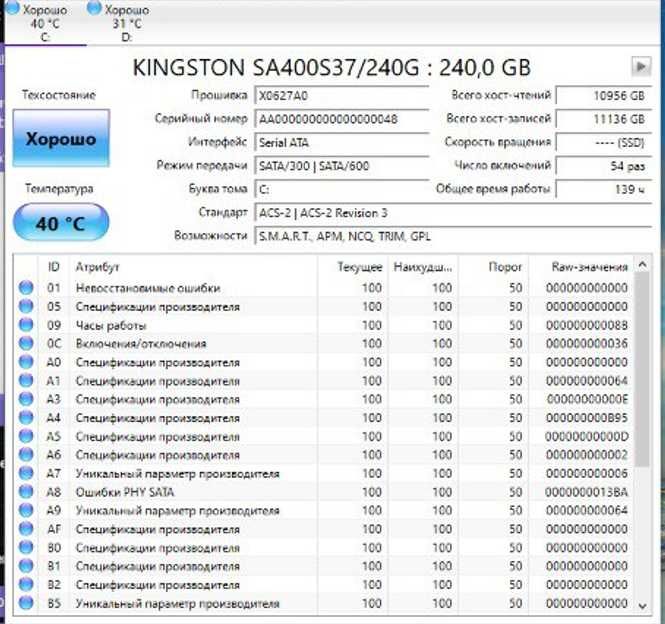This screenshot has height=624, width=665.
Task: Click status icon of attribute 05
Action: pos(26,306)
